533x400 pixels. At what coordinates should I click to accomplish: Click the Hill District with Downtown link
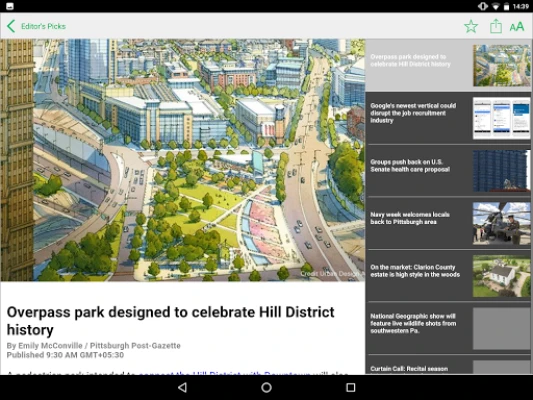[x=224, y=373]
